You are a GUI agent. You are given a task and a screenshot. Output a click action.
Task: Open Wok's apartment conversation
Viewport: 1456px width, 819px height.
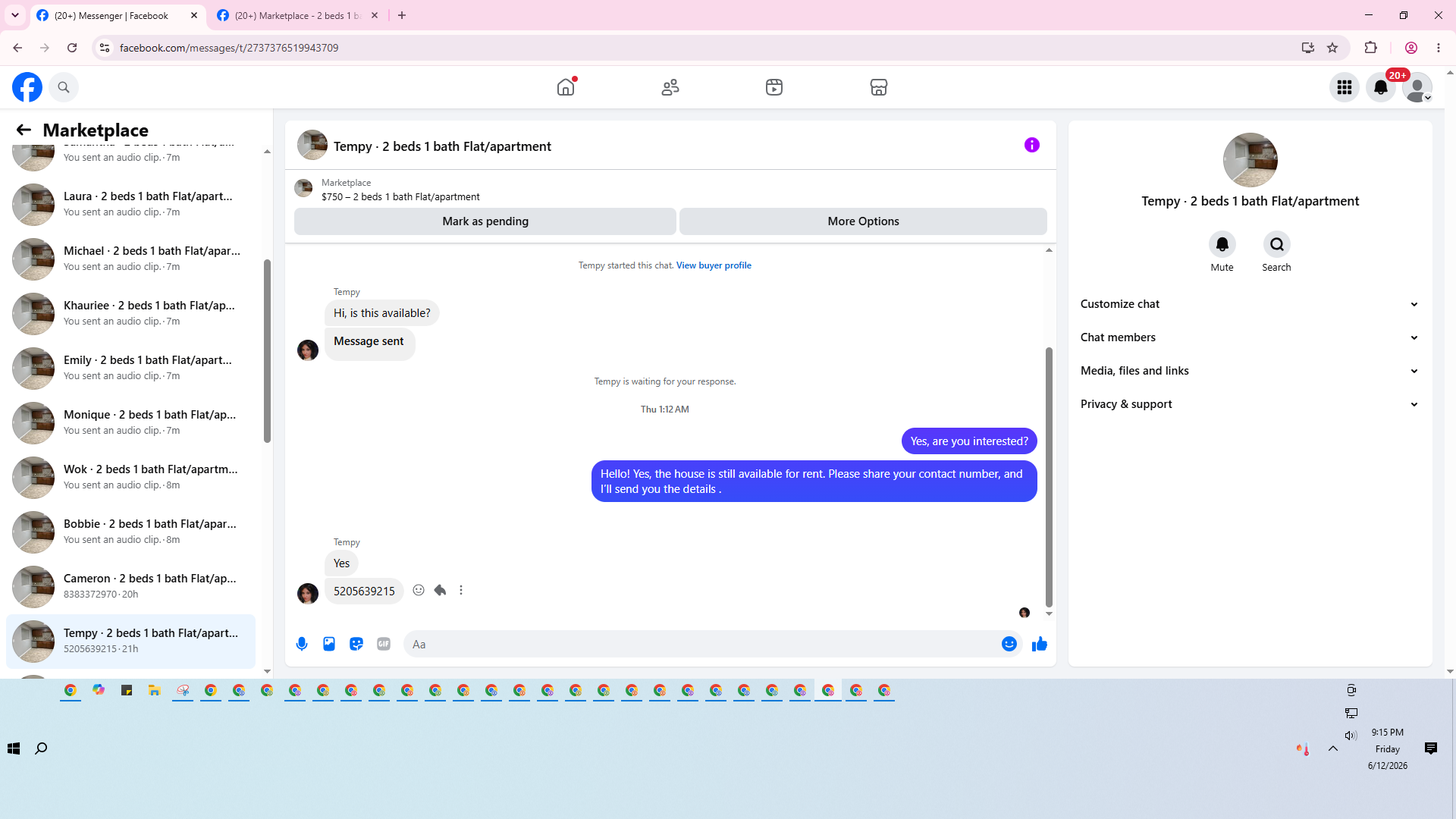click(x=130, y=477)
